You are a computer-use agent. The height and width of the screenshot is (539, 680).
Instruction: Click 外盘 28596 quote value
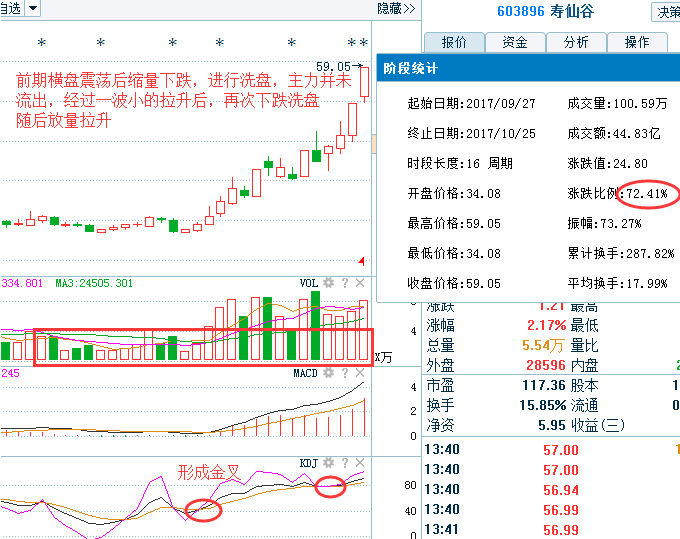tap(546, 365)
